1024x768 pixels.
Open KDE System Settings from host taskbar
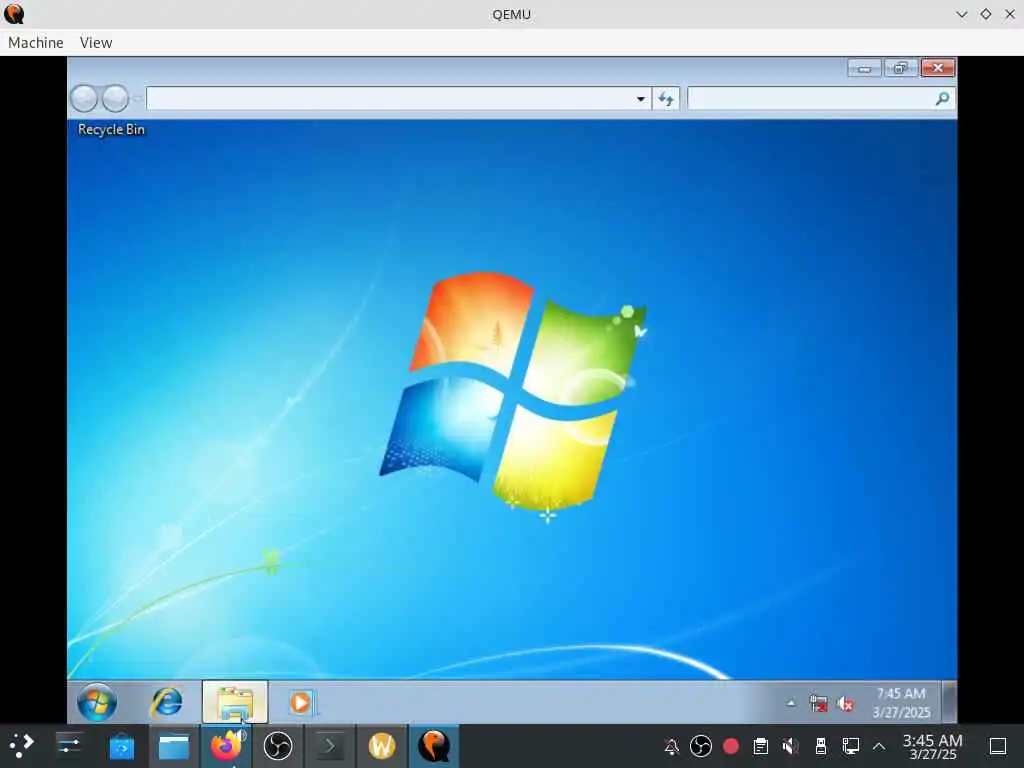69,746
